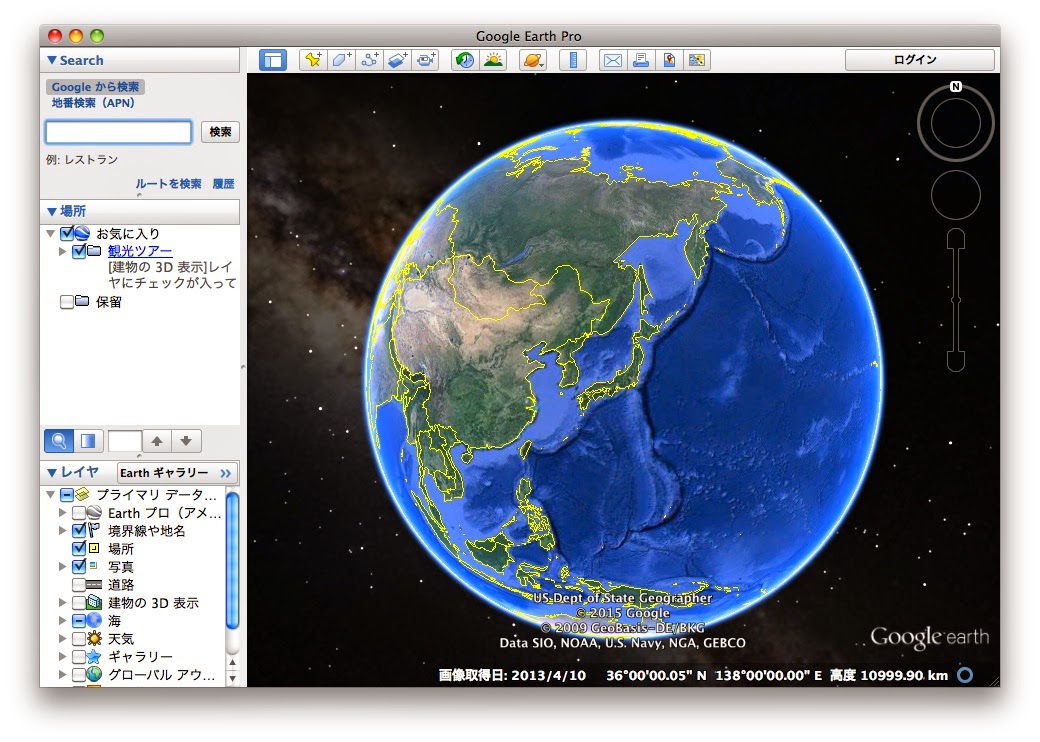Open the planet switcher icon
Viewport: 1040px width, 742px height.
pos(533,60)
